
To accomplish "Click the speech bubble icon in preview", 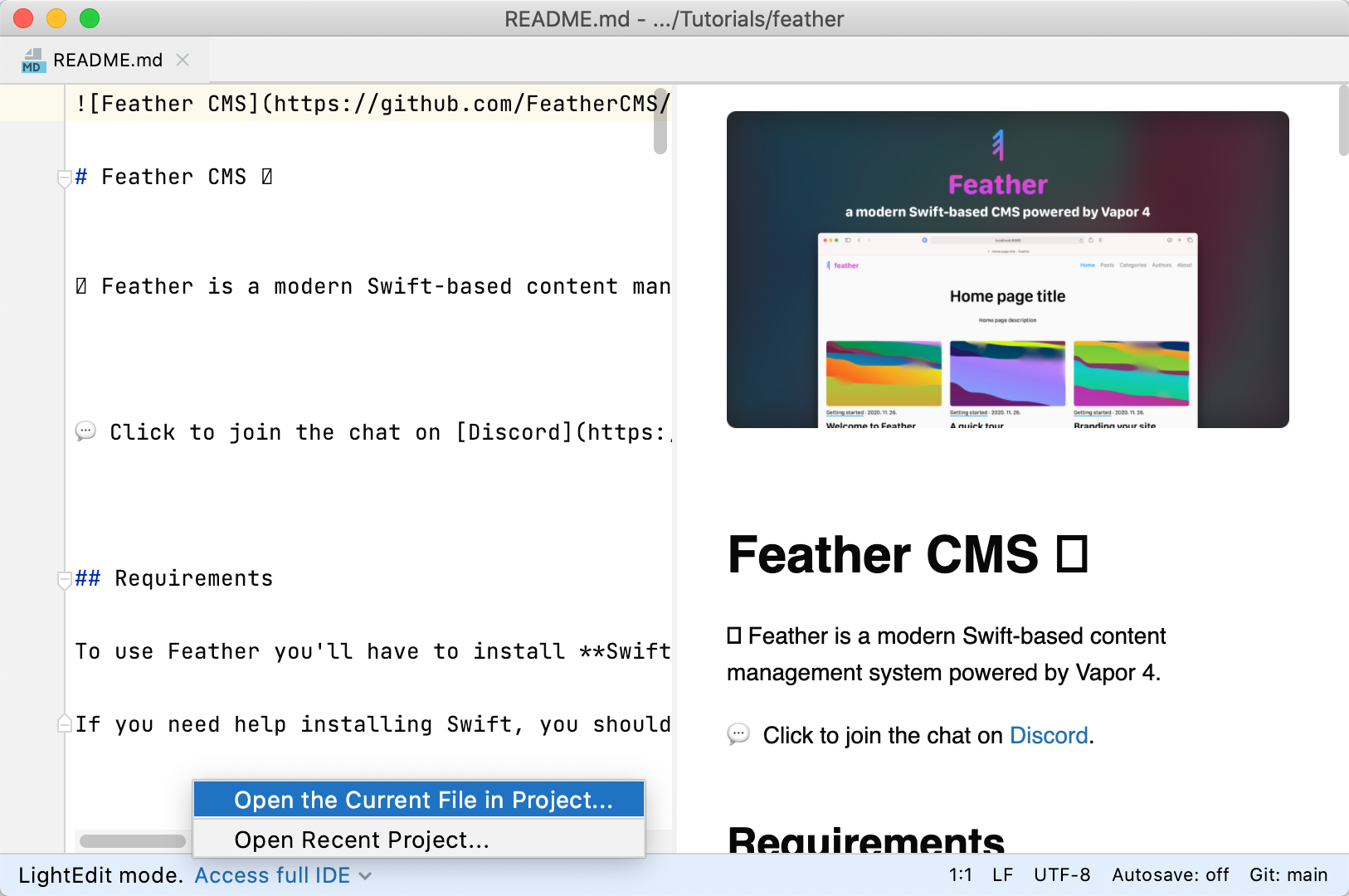I will pos(738,734).
